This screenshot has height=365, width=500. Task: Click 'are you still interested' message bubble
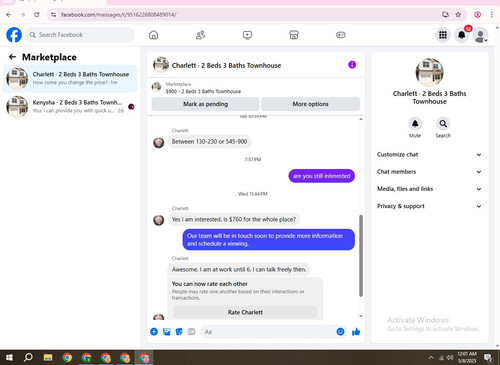(x=322, y=176)
